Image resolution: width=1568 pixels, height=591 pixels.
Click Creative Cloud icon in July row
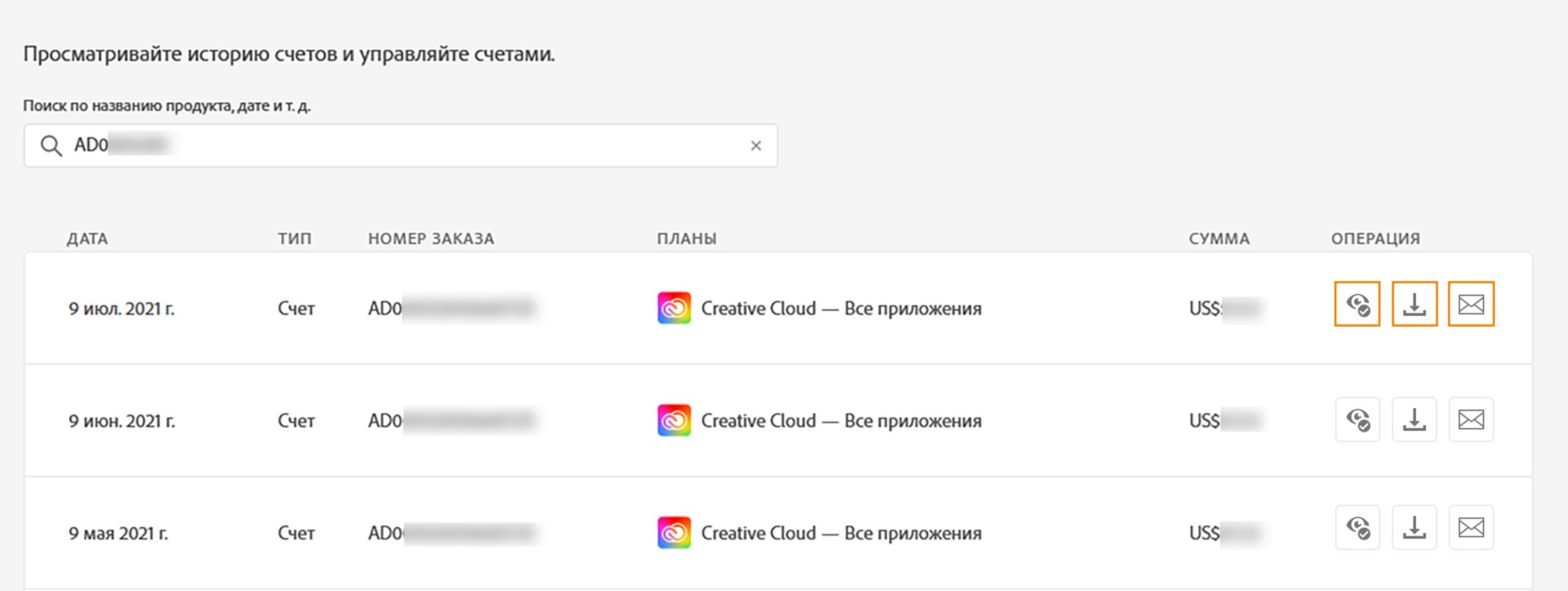pyautogui.click(x=674, y=308)
